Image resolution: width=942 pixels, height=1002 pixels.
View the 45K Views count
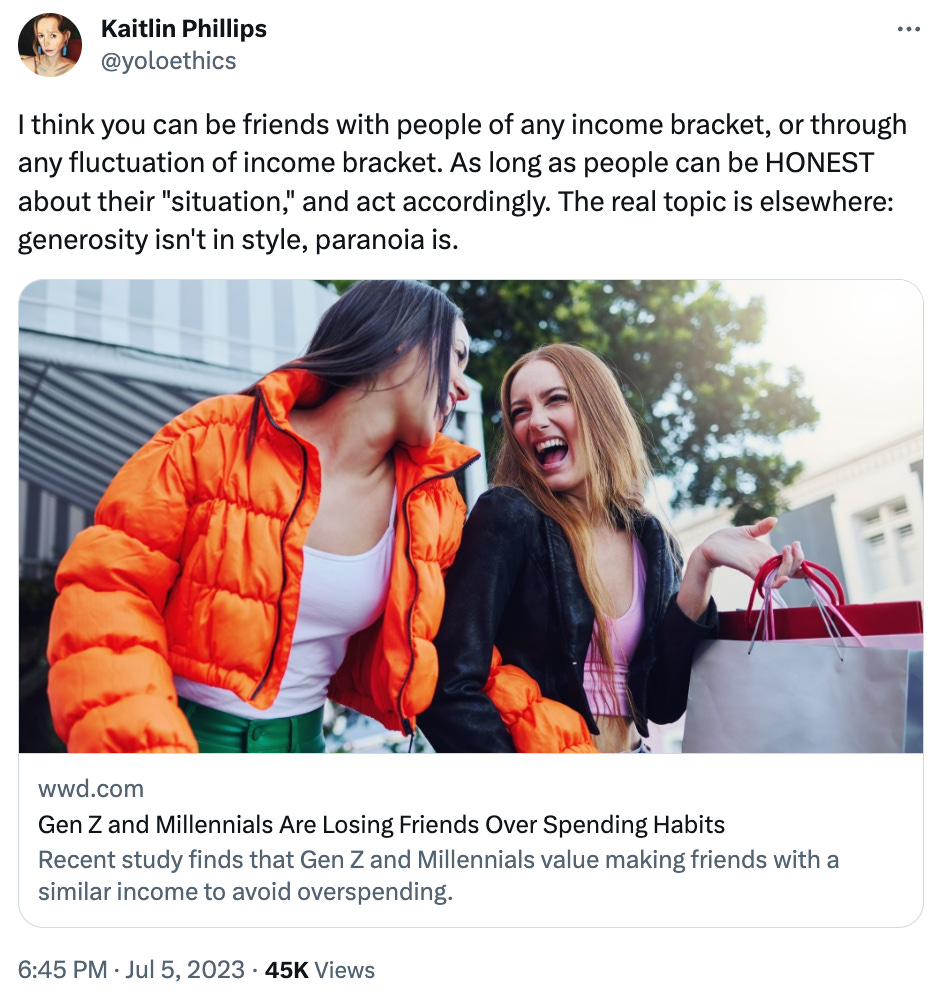click(x=320, y=969)
